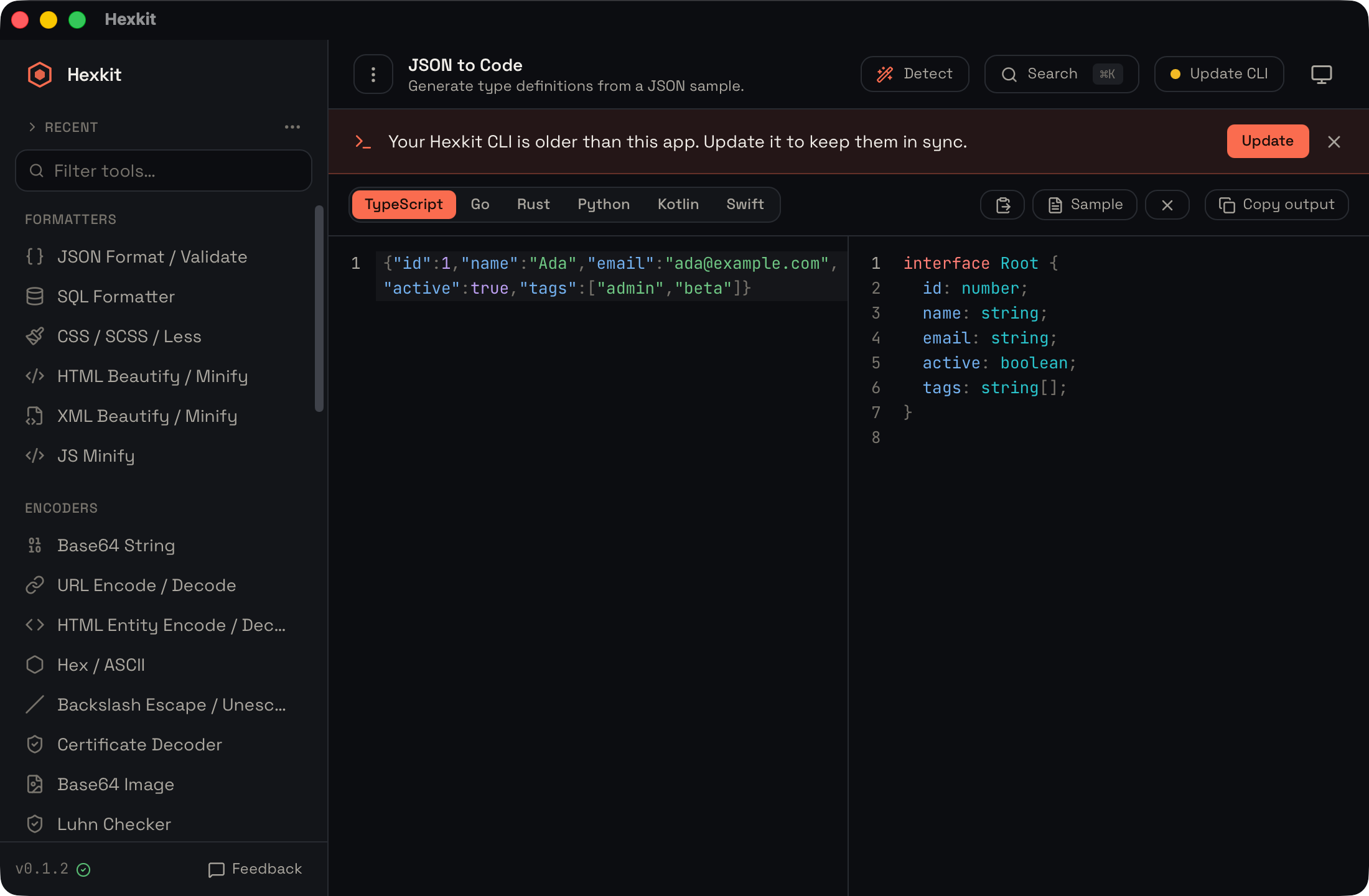
Task: Click the 'tags: string[];' output line
Action: 994,388
